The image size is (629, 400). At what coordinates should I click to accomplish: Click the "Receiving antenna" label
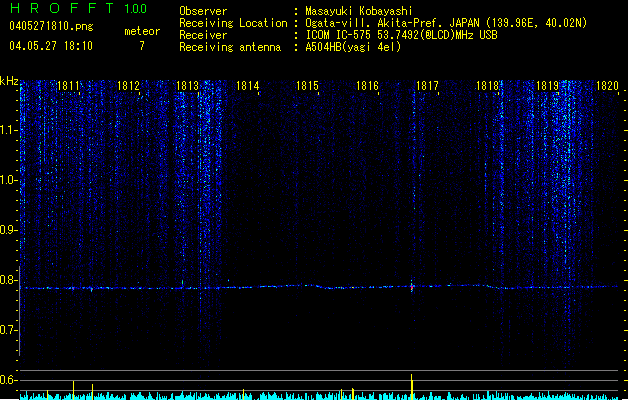[x=230, y=47]
